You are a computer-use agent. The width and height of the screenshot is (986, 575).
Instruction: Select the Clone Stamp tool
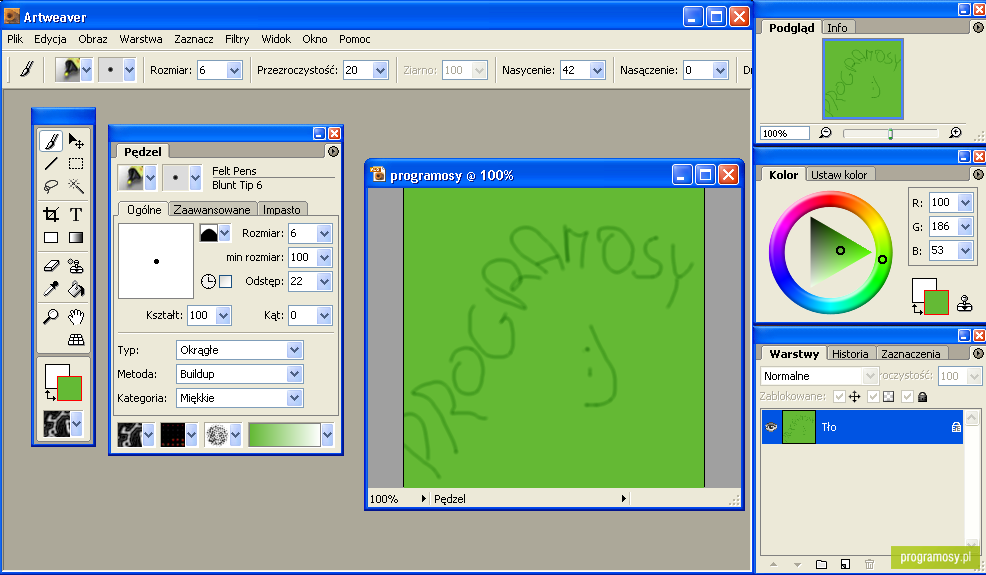[76, 266]
